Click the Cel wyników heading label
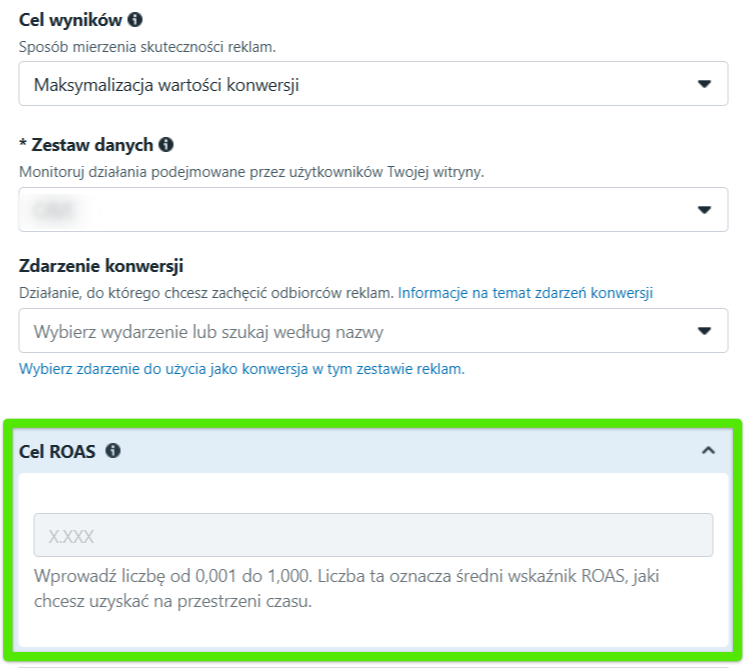Screen dimensions: 748x668 70,19
